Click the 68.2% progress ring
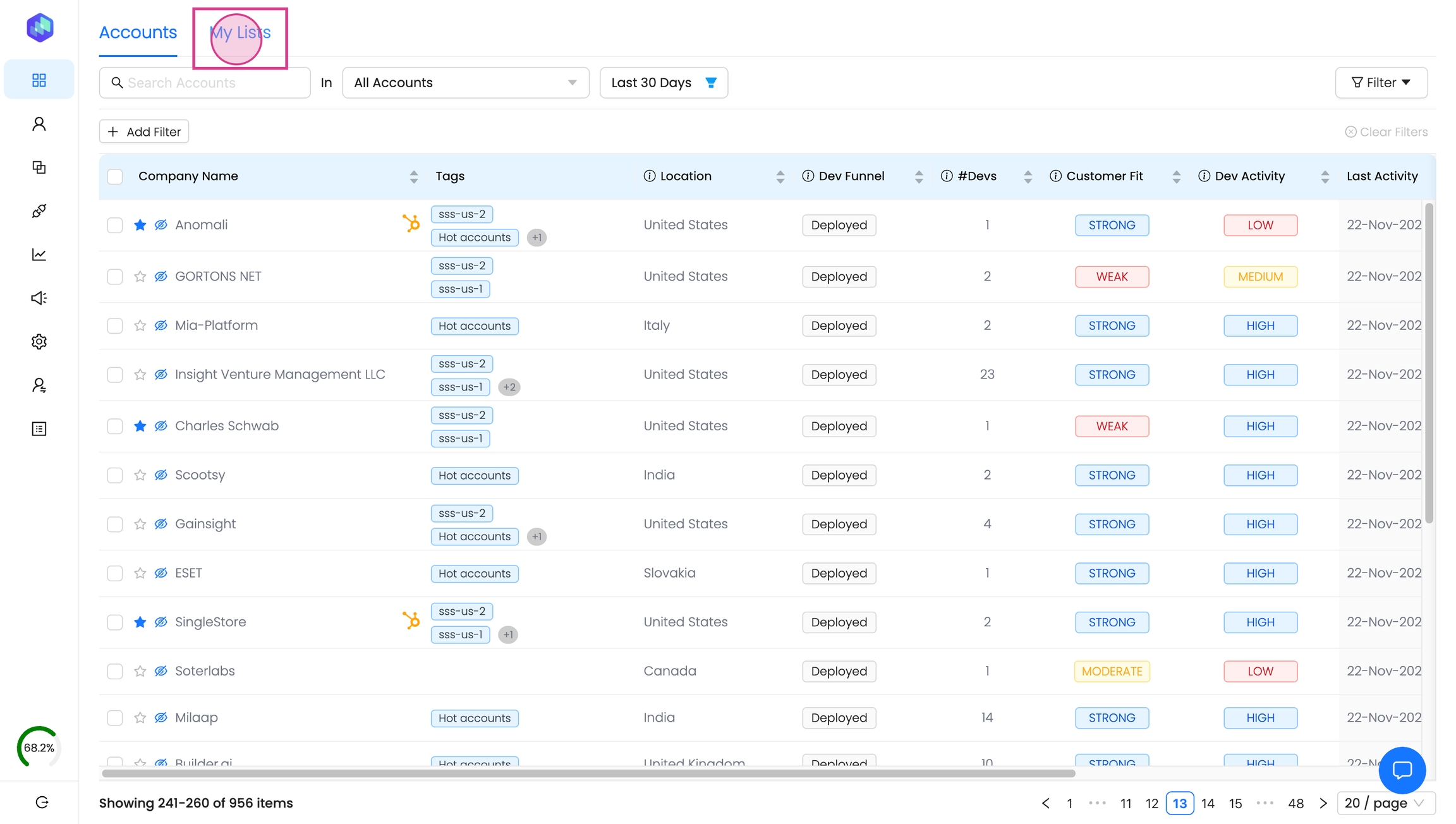Screen dimensions: 1456x824 click(39, 748)
